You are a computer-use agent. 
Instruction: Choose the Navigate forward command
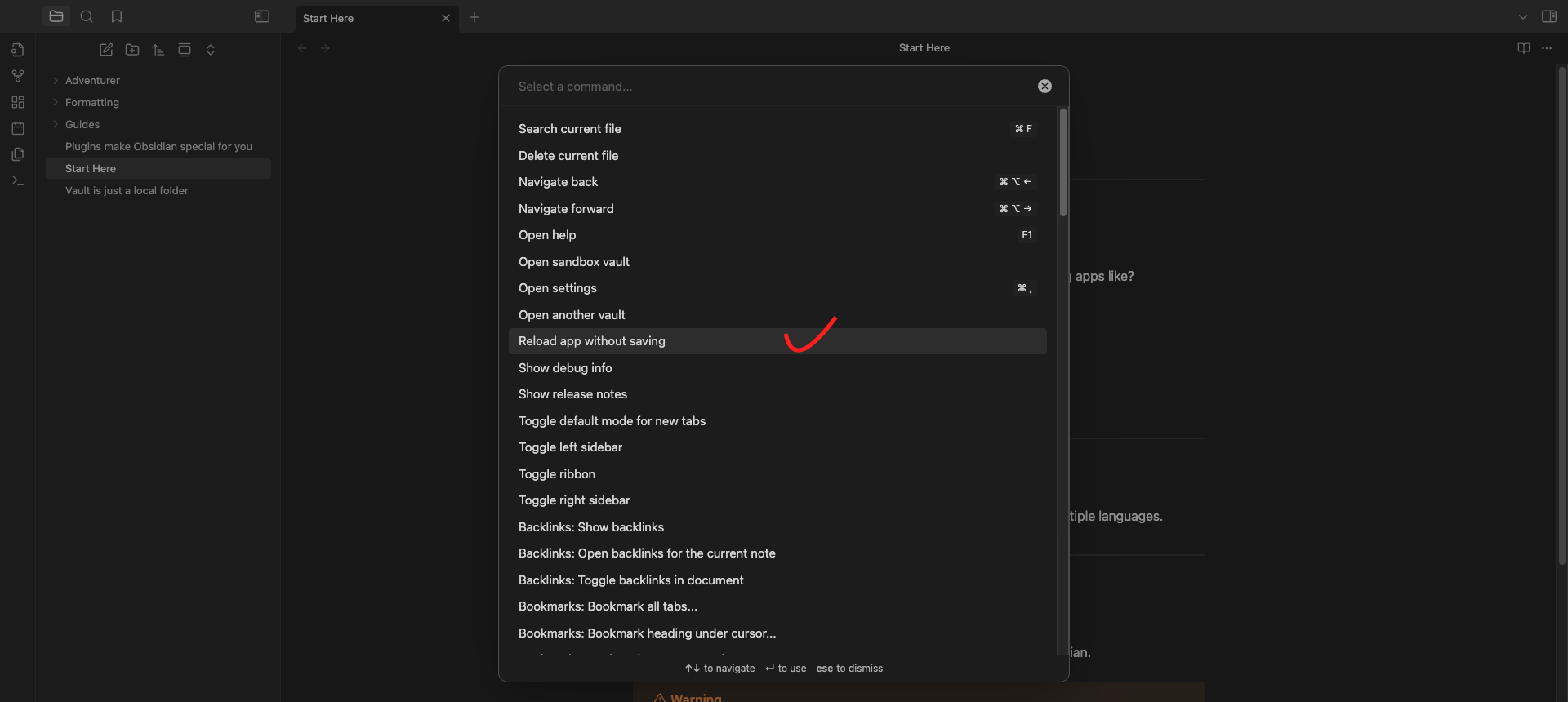[777, 209]
